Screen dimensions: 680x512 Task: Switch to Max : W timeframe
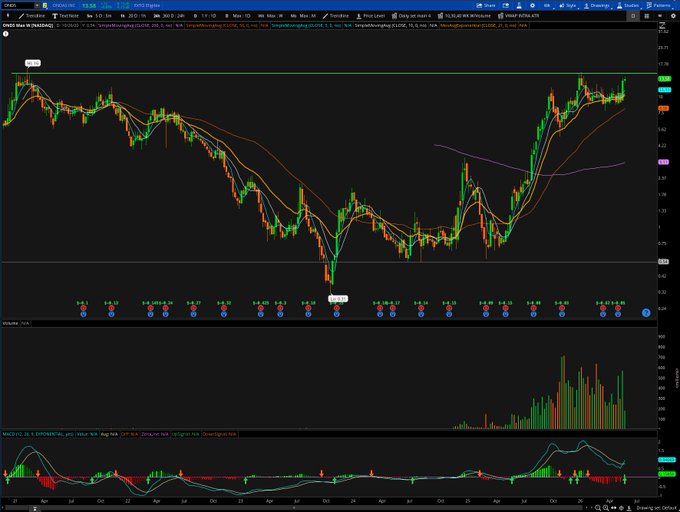[x=271, y=16]
